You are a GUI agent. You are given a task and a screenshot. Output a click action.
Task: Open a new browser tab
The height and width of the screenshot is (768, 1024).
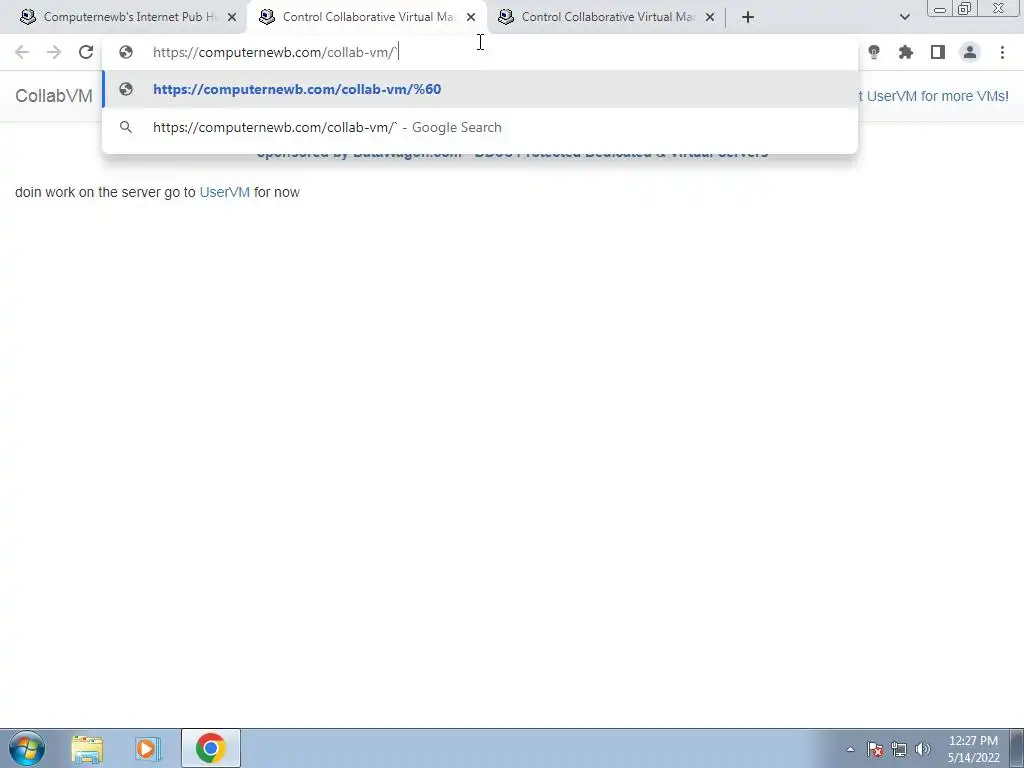748,17
